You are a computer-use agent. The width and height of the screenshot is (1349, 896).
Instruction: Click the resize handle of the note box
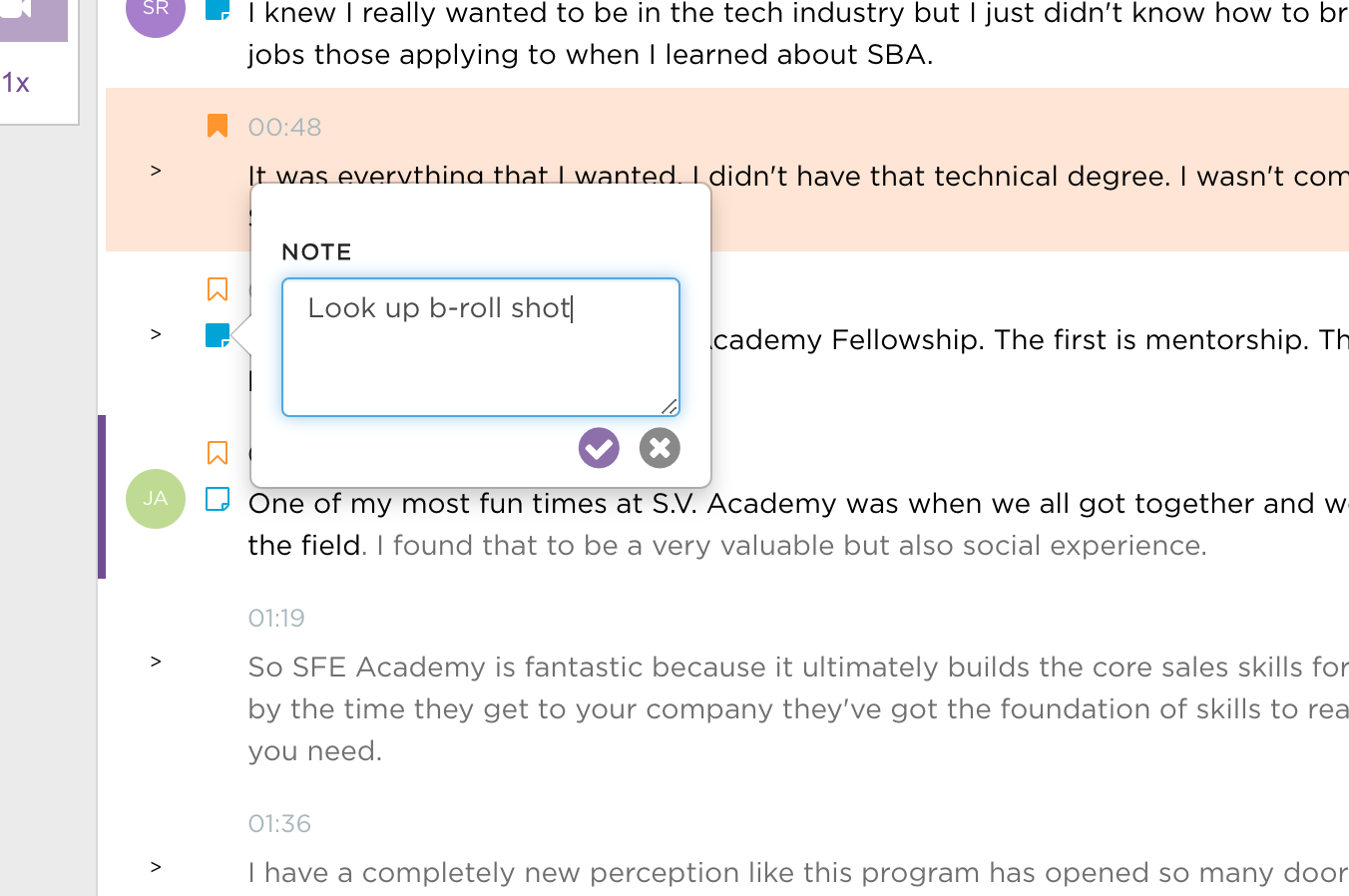pyautogui.click(x=670, y=406)
